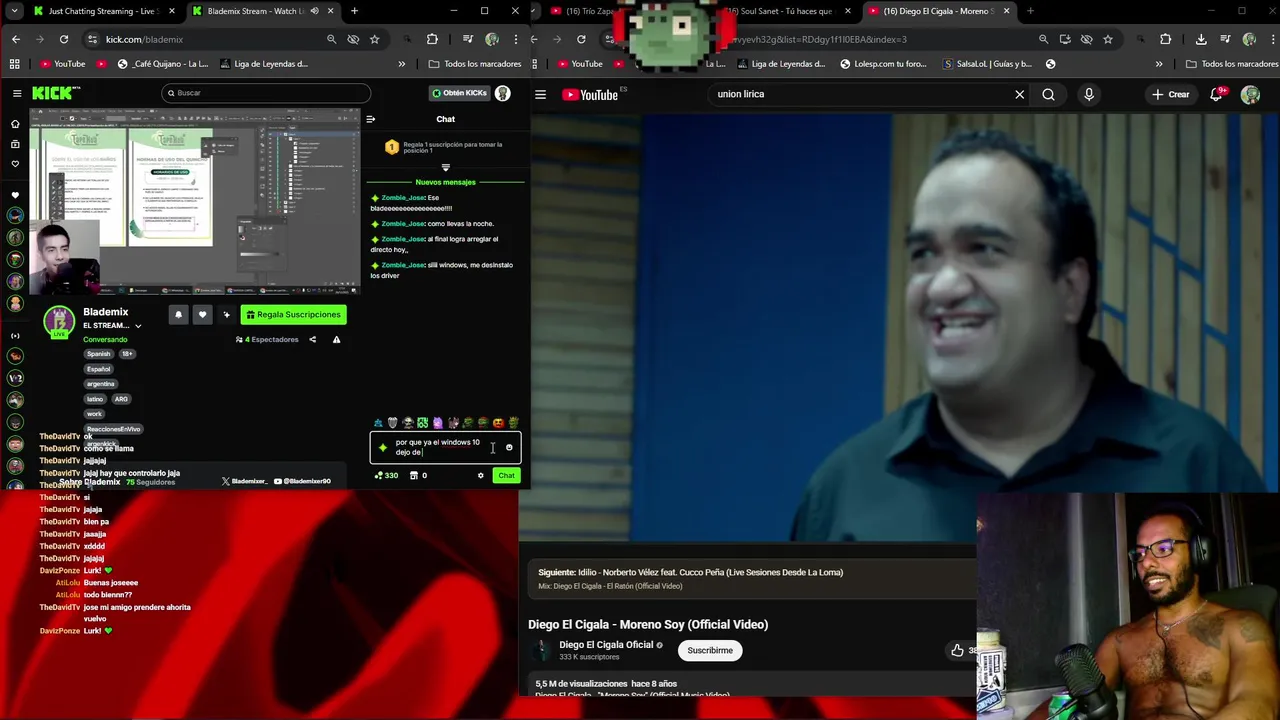The image size is (1280, 720).
Task: Open downloads icon in YouTube window
Action: point(1201,39)
